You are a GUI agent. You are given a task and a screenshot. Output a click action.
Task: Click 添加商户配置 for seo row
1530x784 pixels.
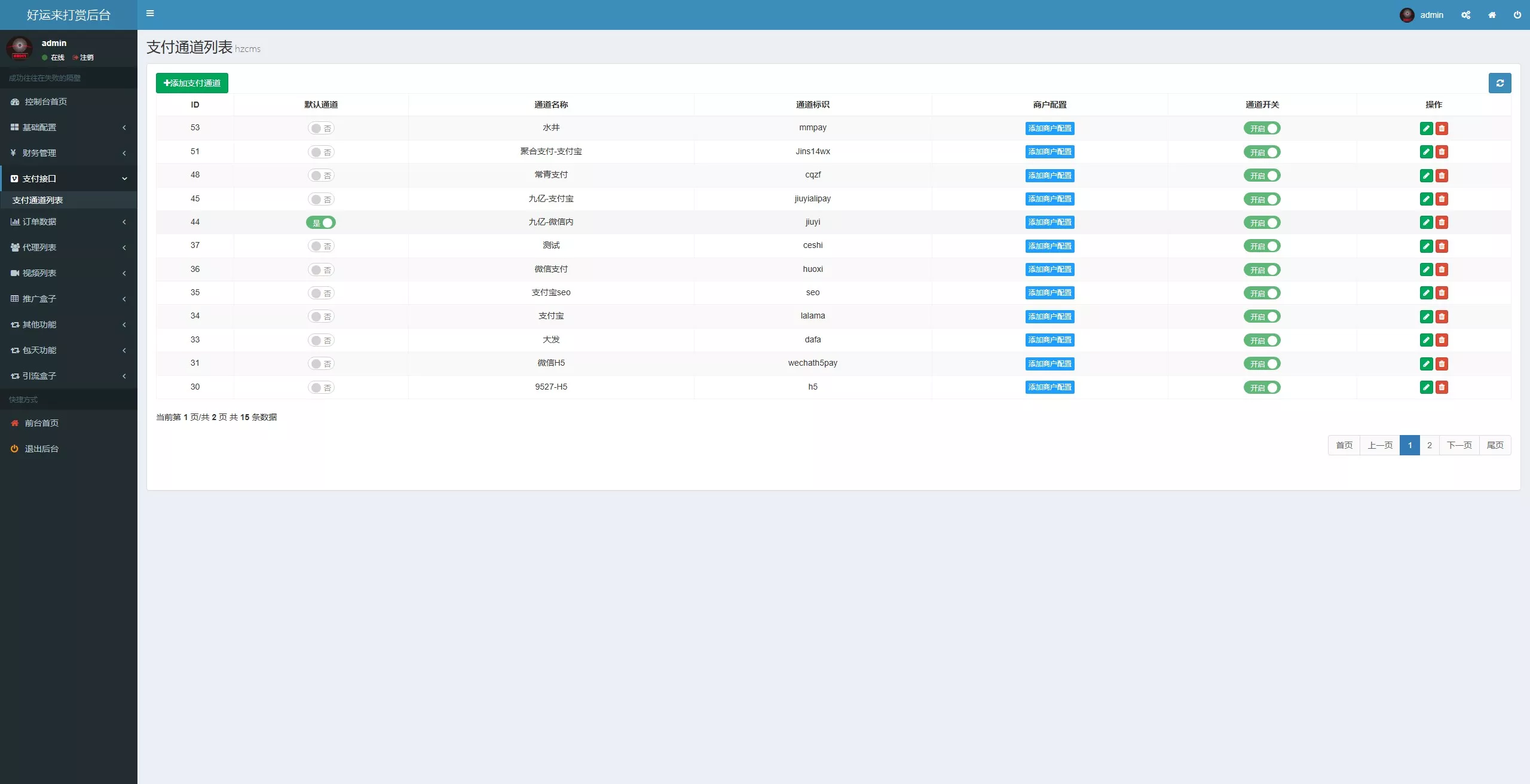coord(1049,293)
